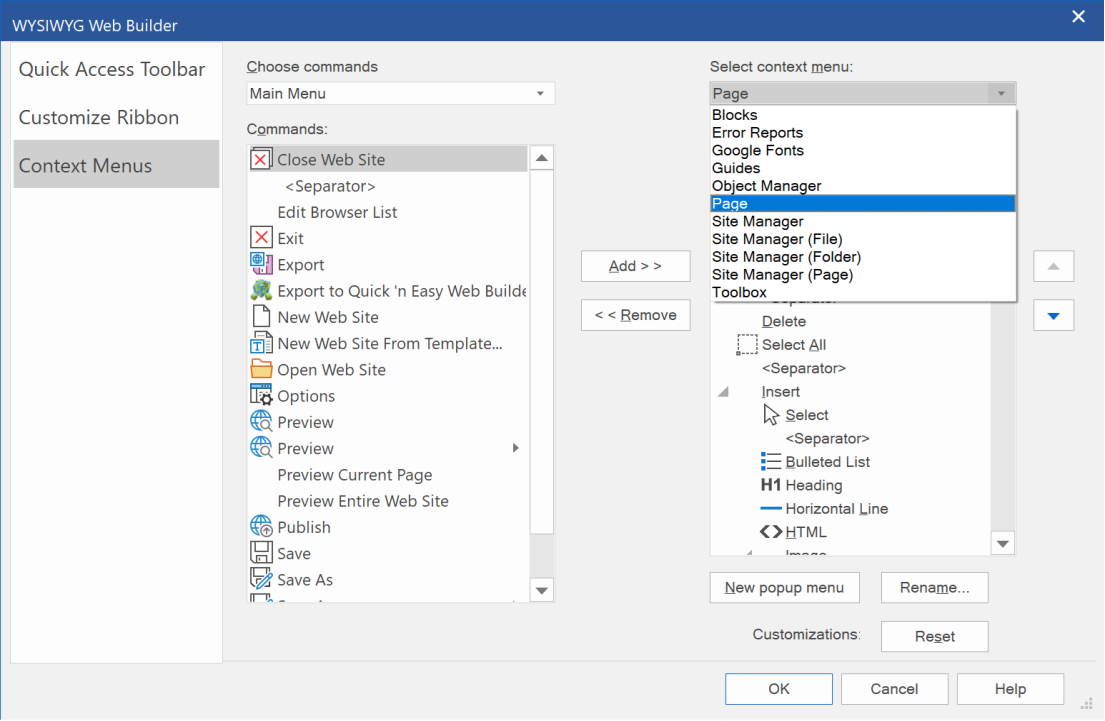Click the Publish globe icon
Viewport: 1105px width, 721px height.
[261, 527]
